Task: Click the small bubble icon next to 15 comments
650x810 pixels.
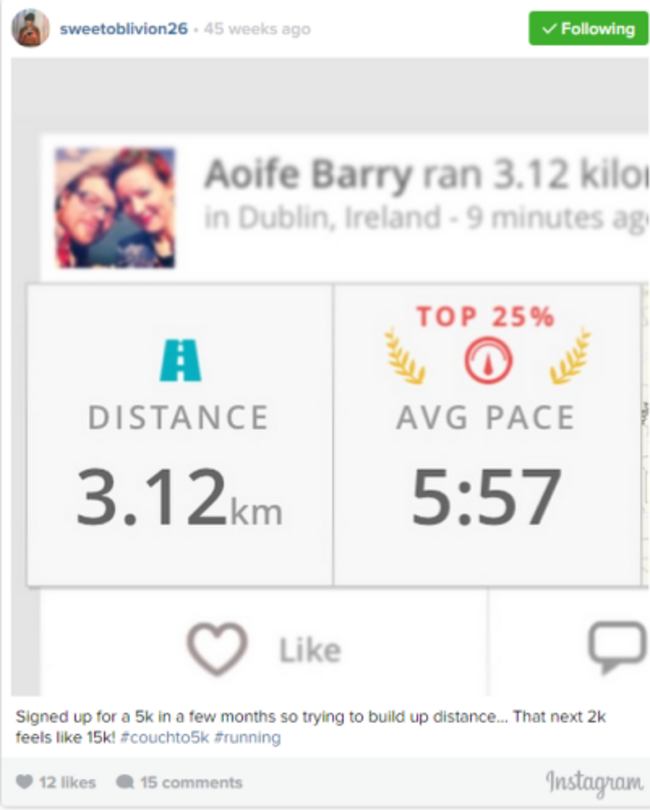Action: [125, 782]
